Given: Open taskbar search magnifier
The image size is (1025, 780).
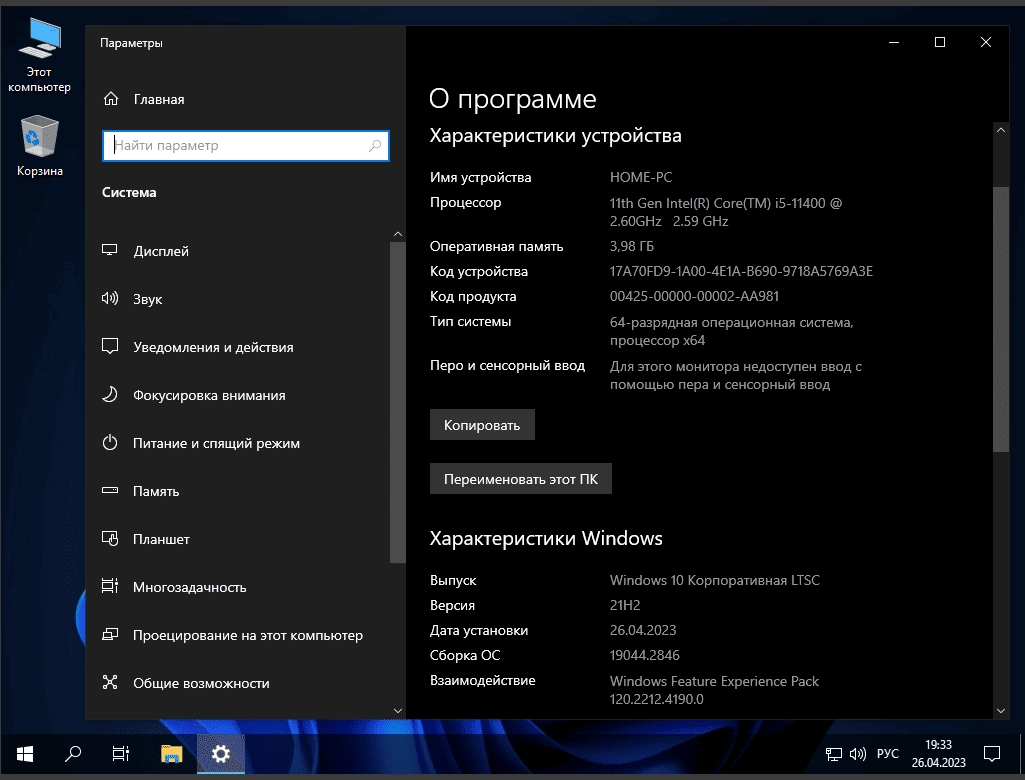Looking at the screenshot, I should 73,754.
